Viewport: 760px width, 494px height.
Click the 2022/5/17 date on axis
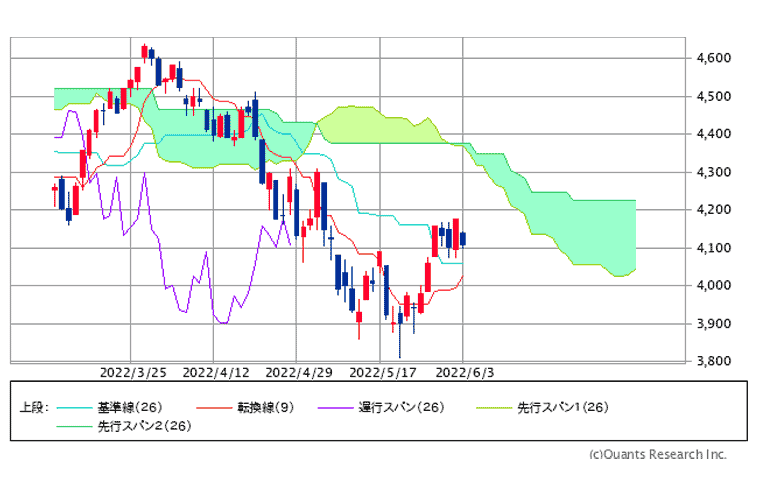click(x=382, y=371)
